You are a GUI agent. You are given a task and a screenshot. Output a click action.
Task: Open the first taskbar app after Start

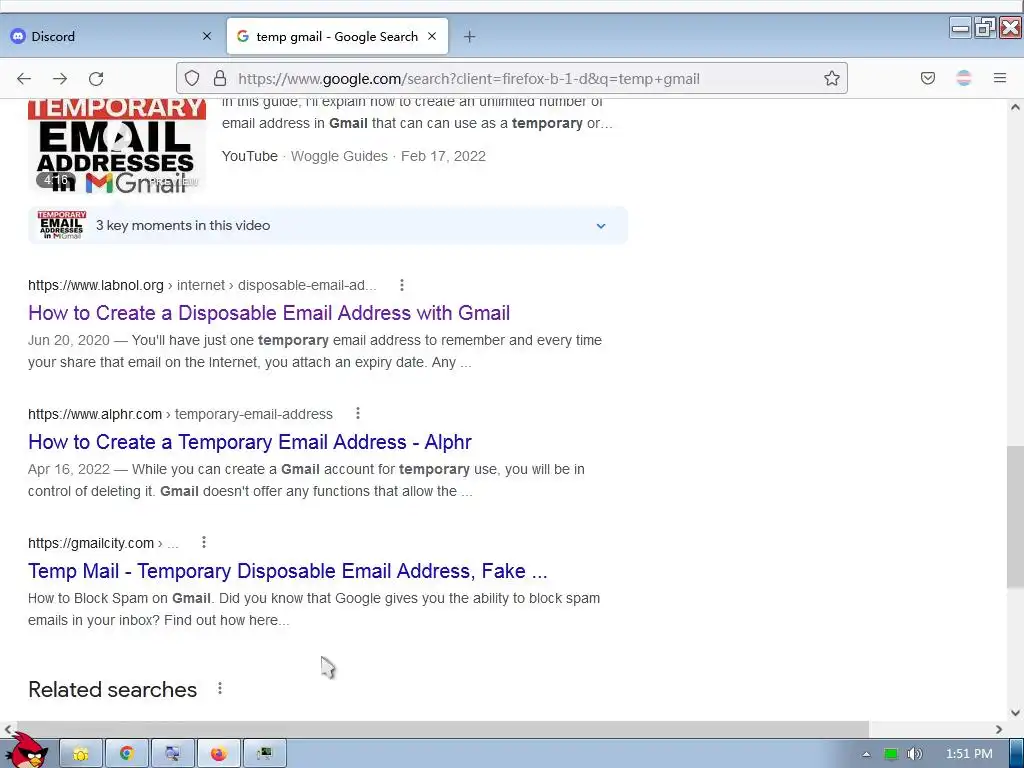click(81, 754)
